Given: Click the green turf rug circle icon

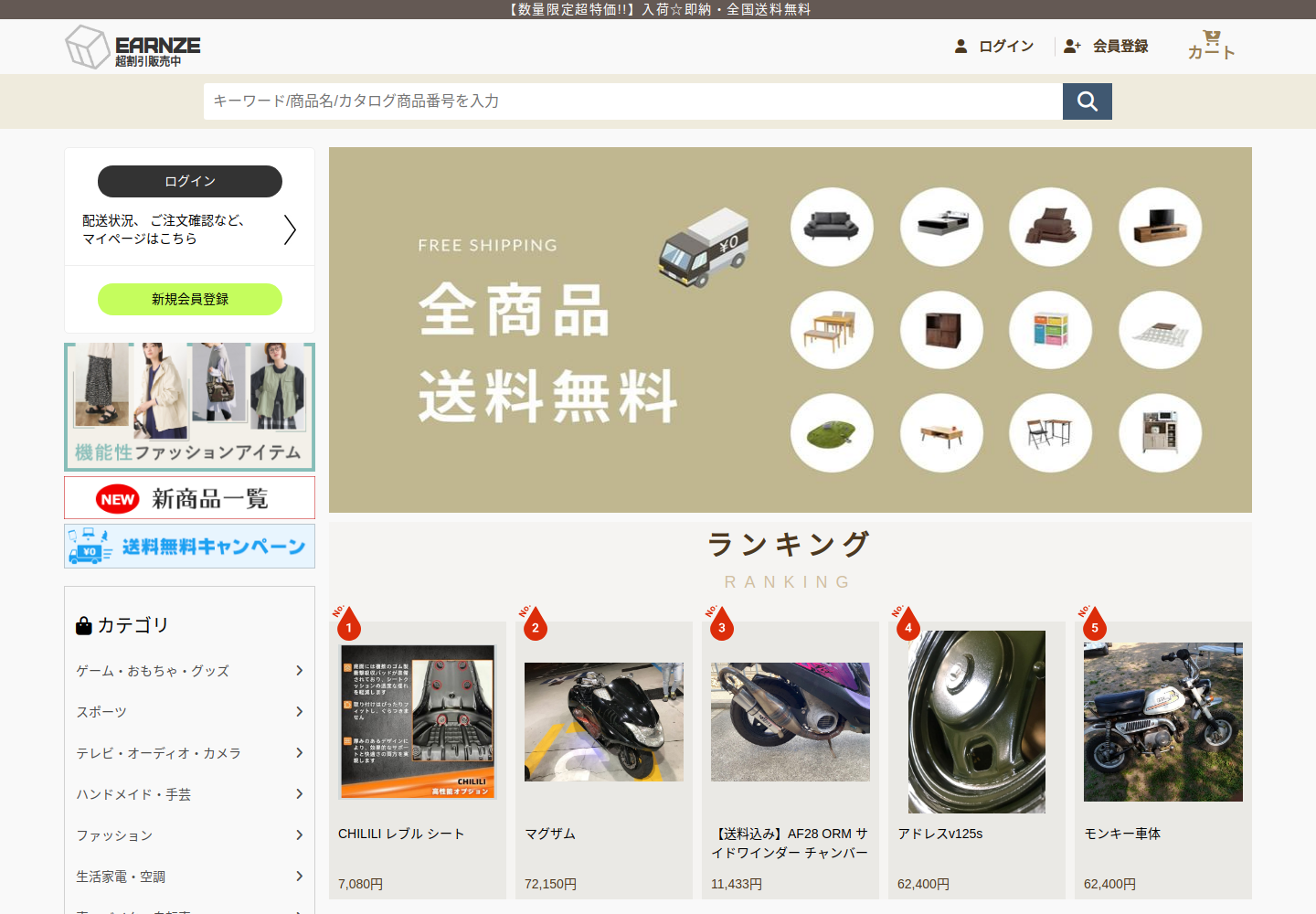Looking at the screenshot, I should click(x=832, y=433).
